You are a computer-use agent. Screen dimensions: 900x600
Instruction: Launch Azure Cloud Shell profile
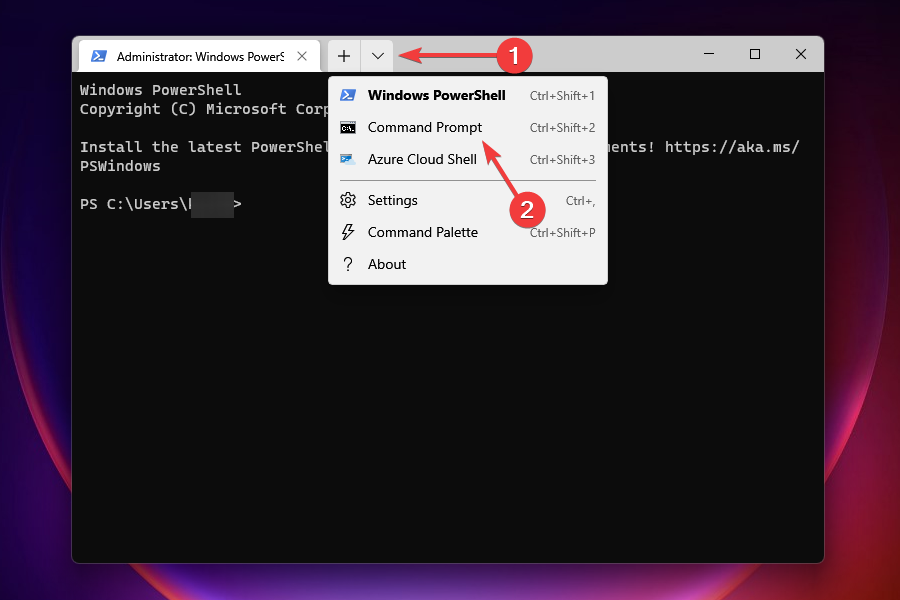click(x=468, y=160)
